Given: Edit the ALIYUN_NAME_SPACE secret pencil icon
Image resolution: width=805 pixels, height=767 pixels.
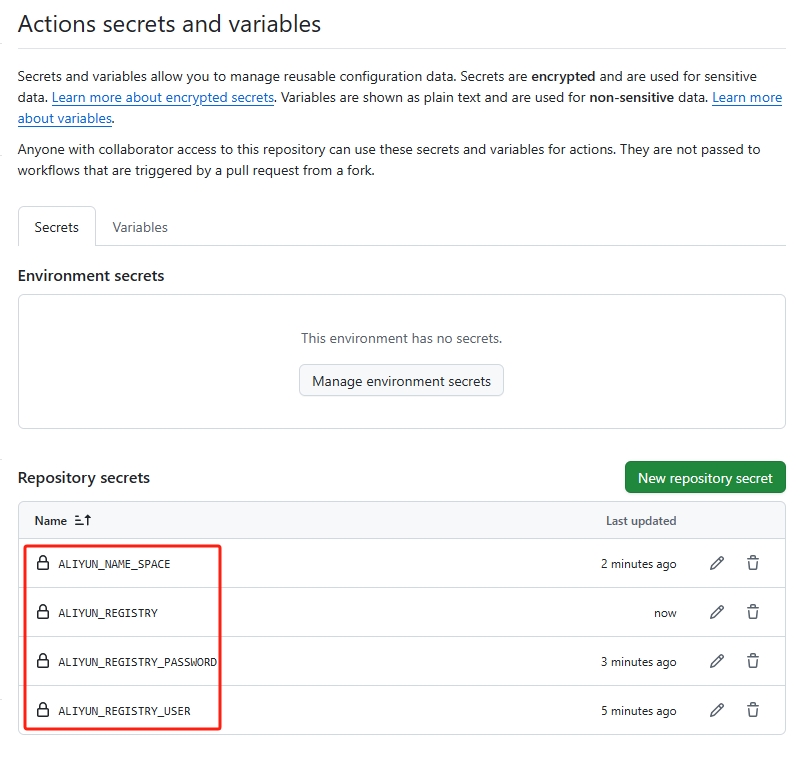Looking at the screenshot, I should click(716, 564).
